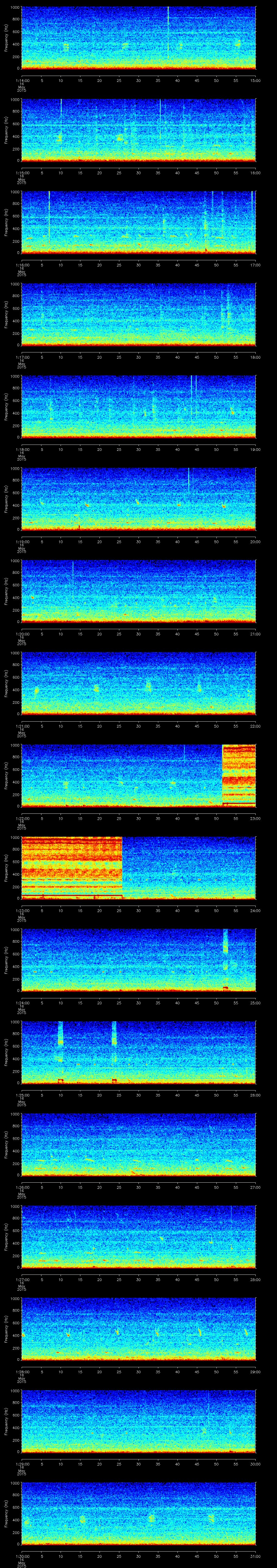The image size is (277, 1568).
Task: Click the 15:00 end time label
Action: [x=256, y=80]
